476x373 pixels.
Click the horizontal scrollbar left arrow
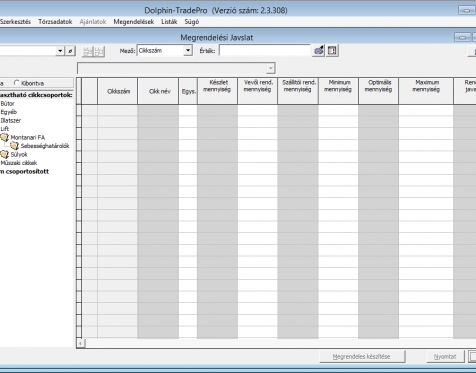point(80,343)
